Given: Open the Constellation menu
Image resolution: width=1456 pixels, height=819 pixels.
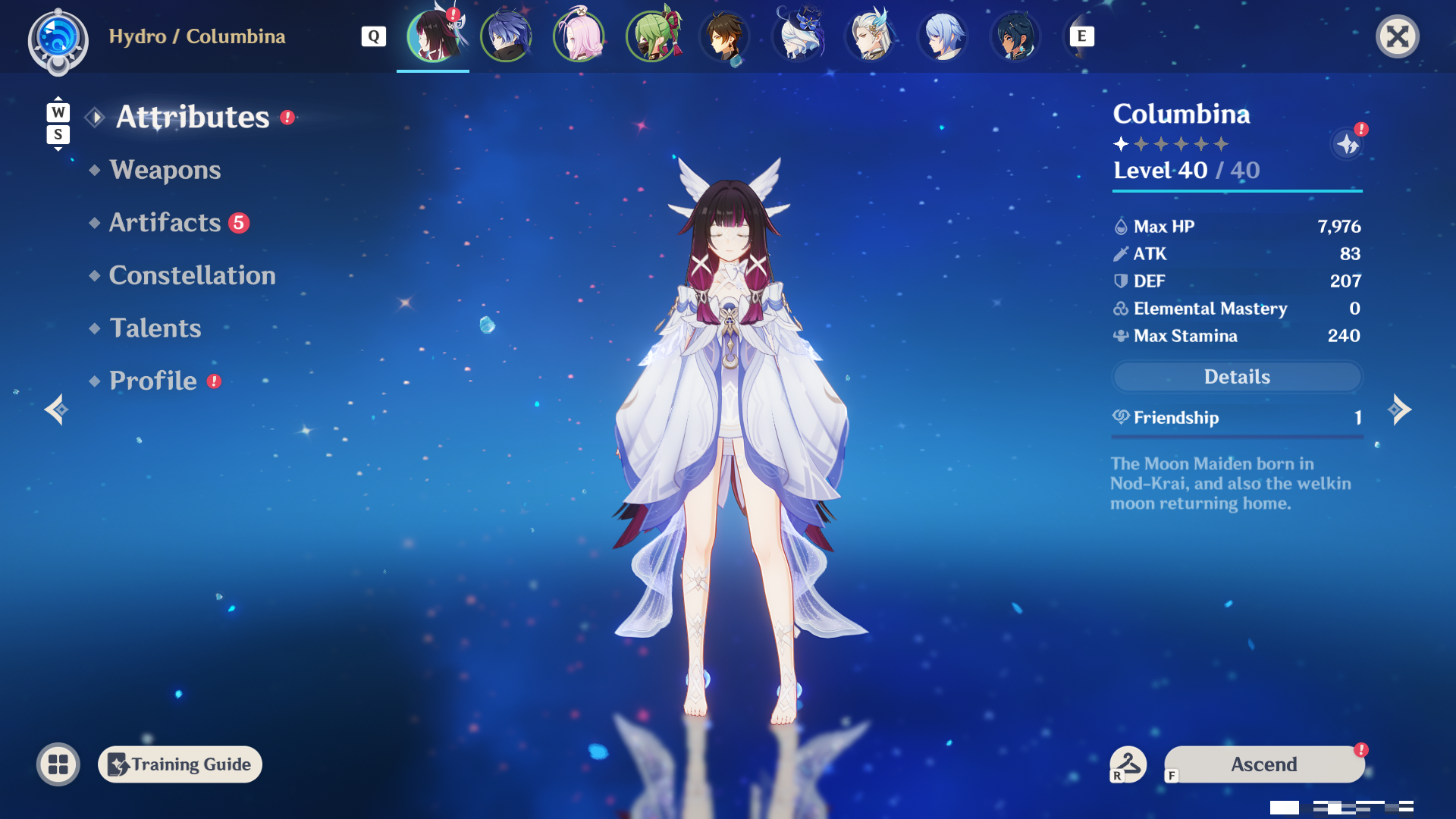Looking at the screenshot, I should coord(192,275).
